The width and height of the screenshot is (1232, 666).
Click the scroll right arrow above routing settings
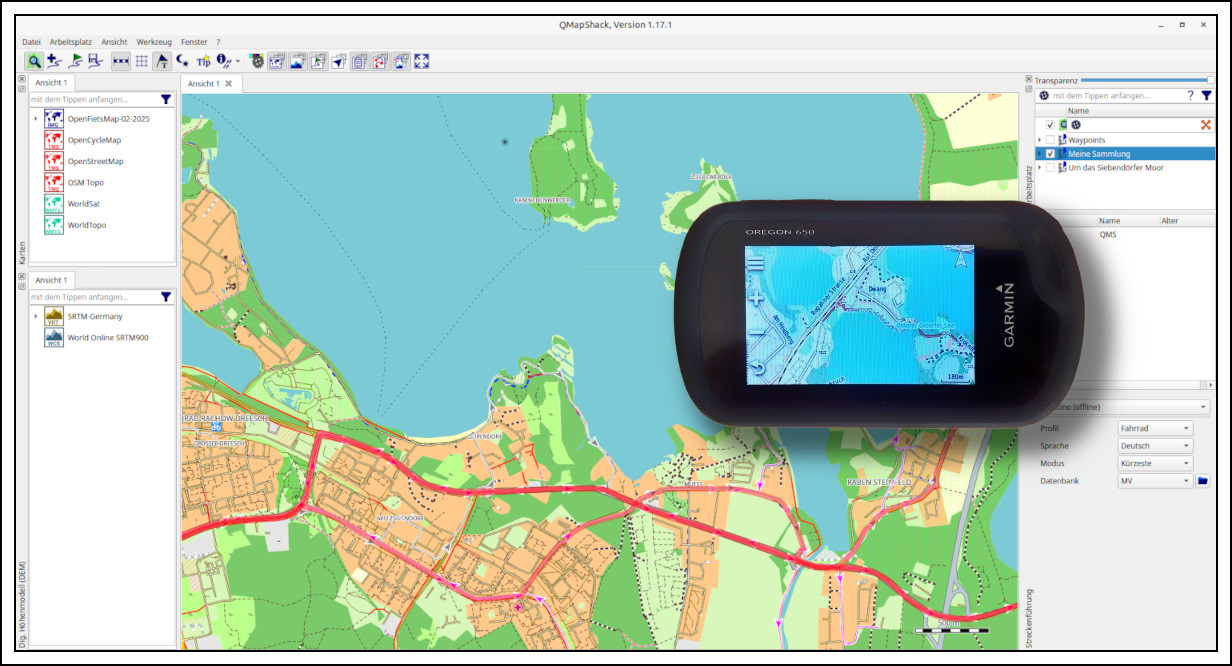click(x=1212, y=384)
